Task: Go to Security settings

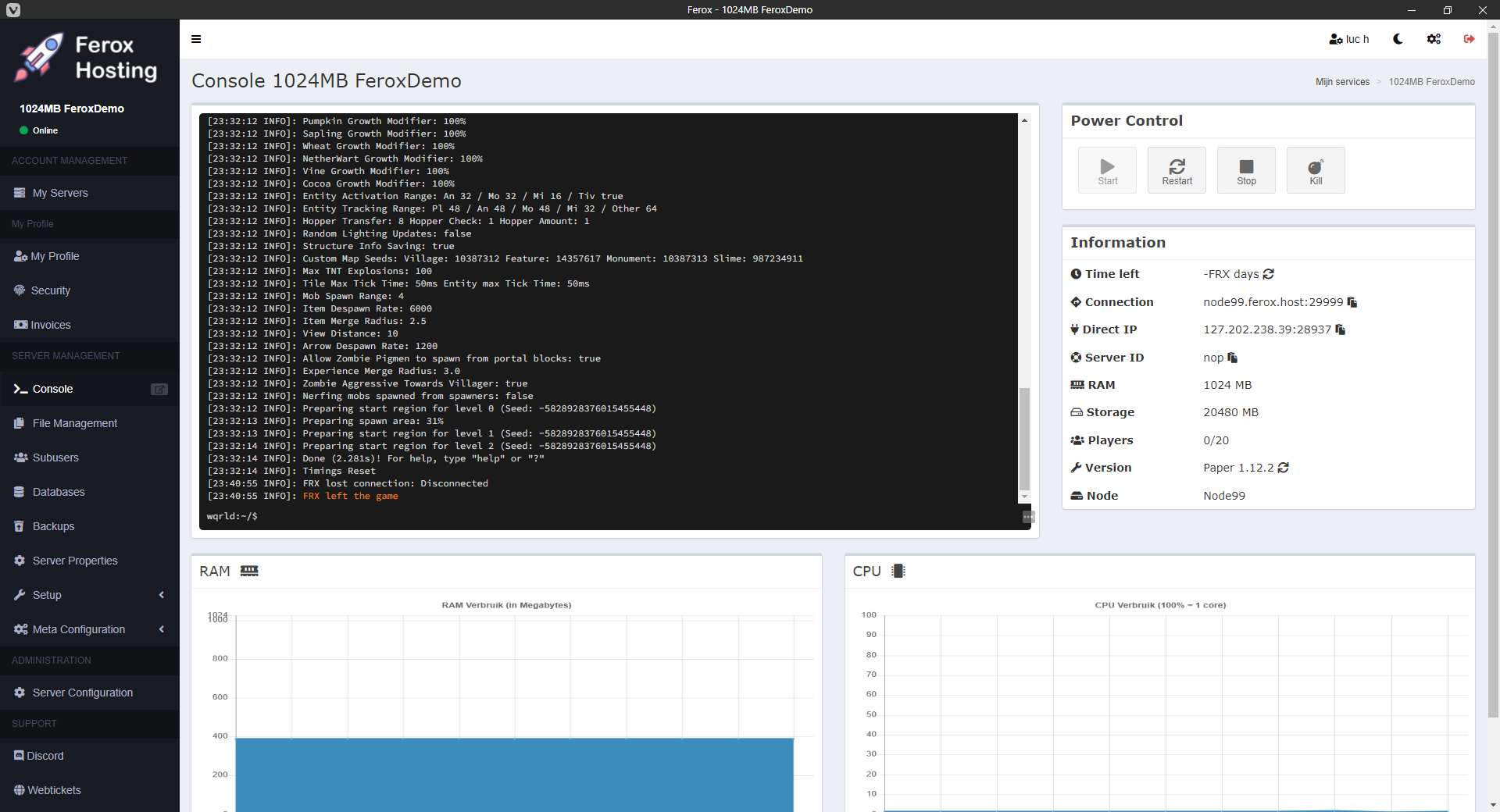Action: click(90, 290)
